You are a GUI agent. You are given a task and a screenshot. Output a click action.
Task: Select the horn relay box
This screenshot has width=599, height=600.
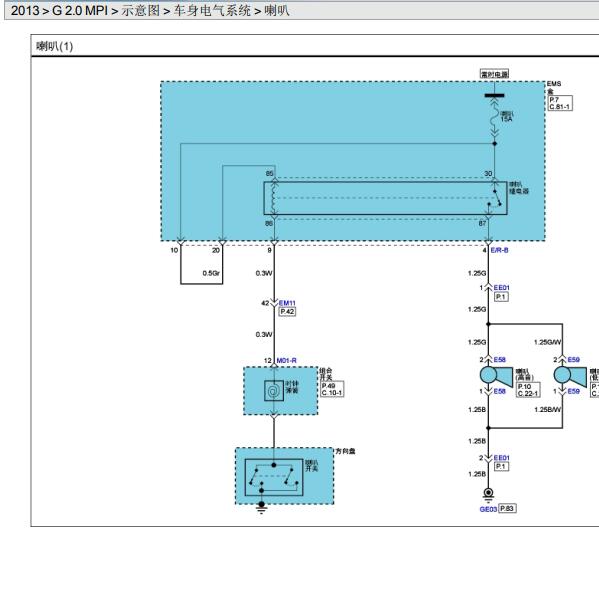385,198
